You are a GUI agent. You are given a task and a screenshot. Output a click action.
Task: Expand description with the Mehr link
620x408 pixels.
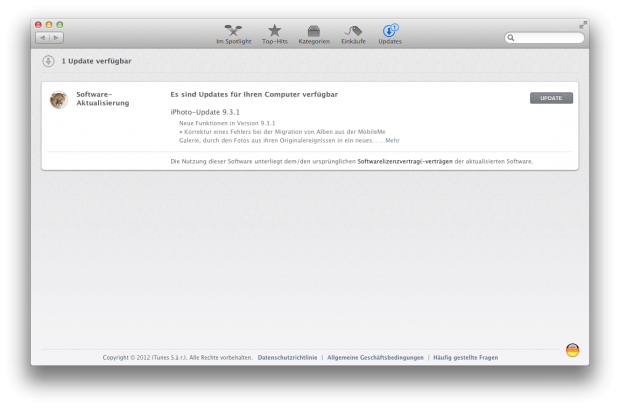pyautogui.click(x=392, y=140)
